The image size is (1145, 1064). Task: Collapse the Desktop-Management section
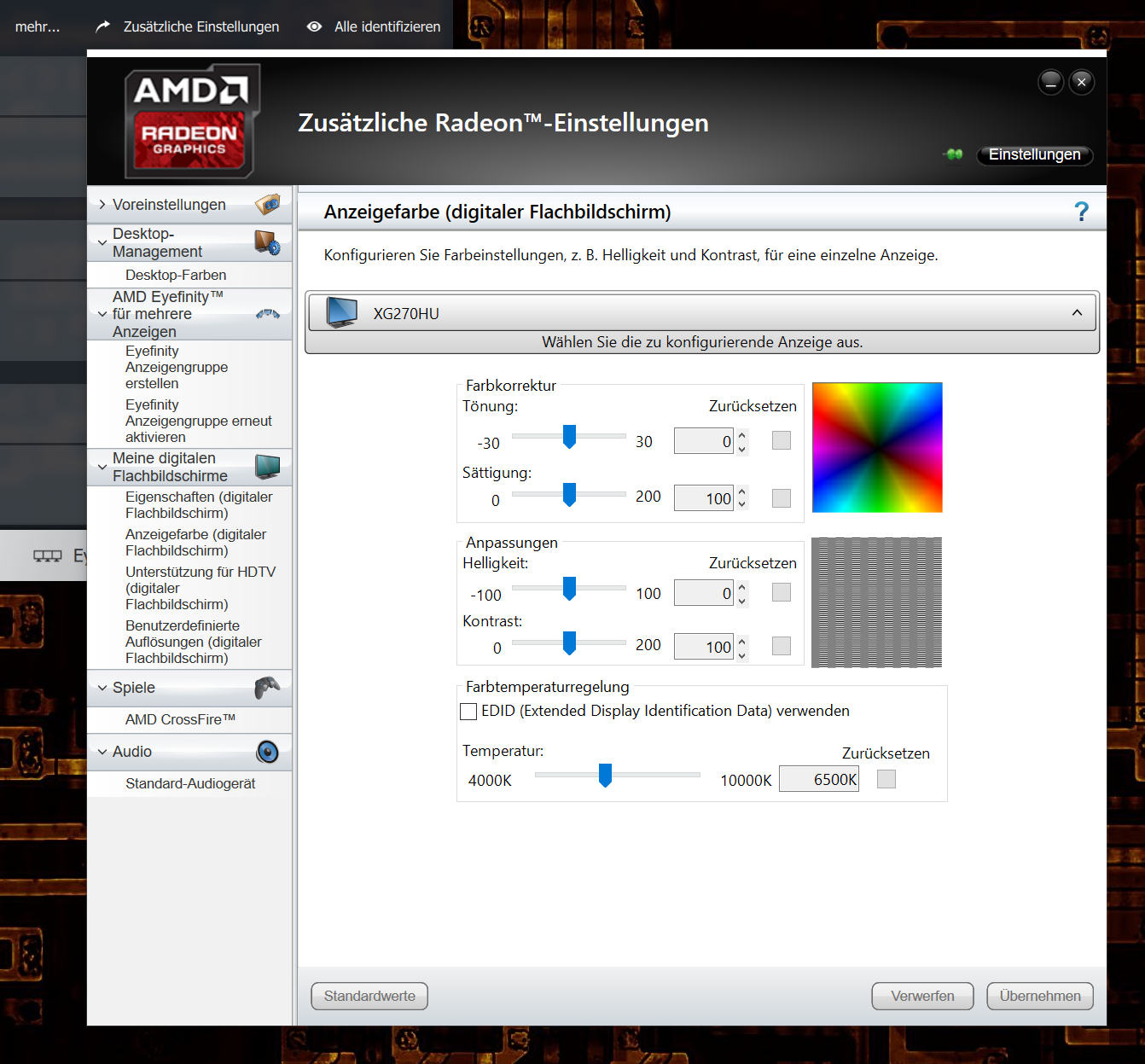tap(102, 242)
